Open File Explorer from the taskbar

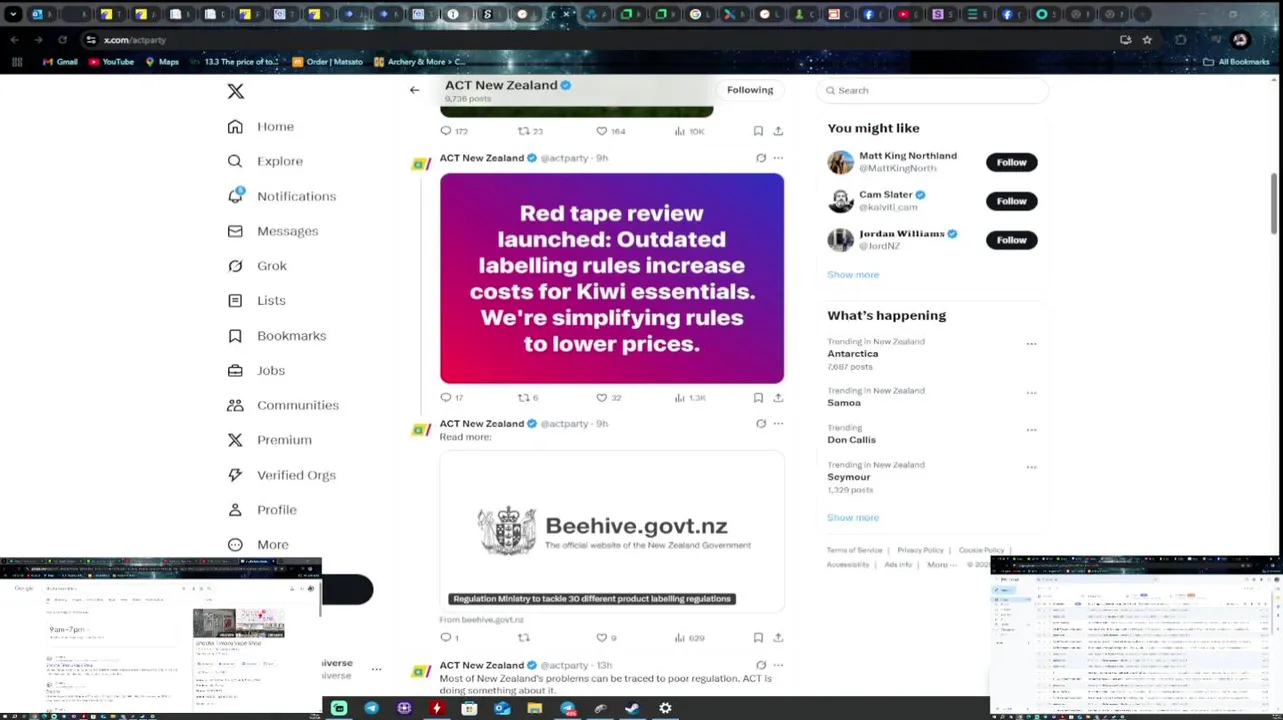(x=535, y=708)
